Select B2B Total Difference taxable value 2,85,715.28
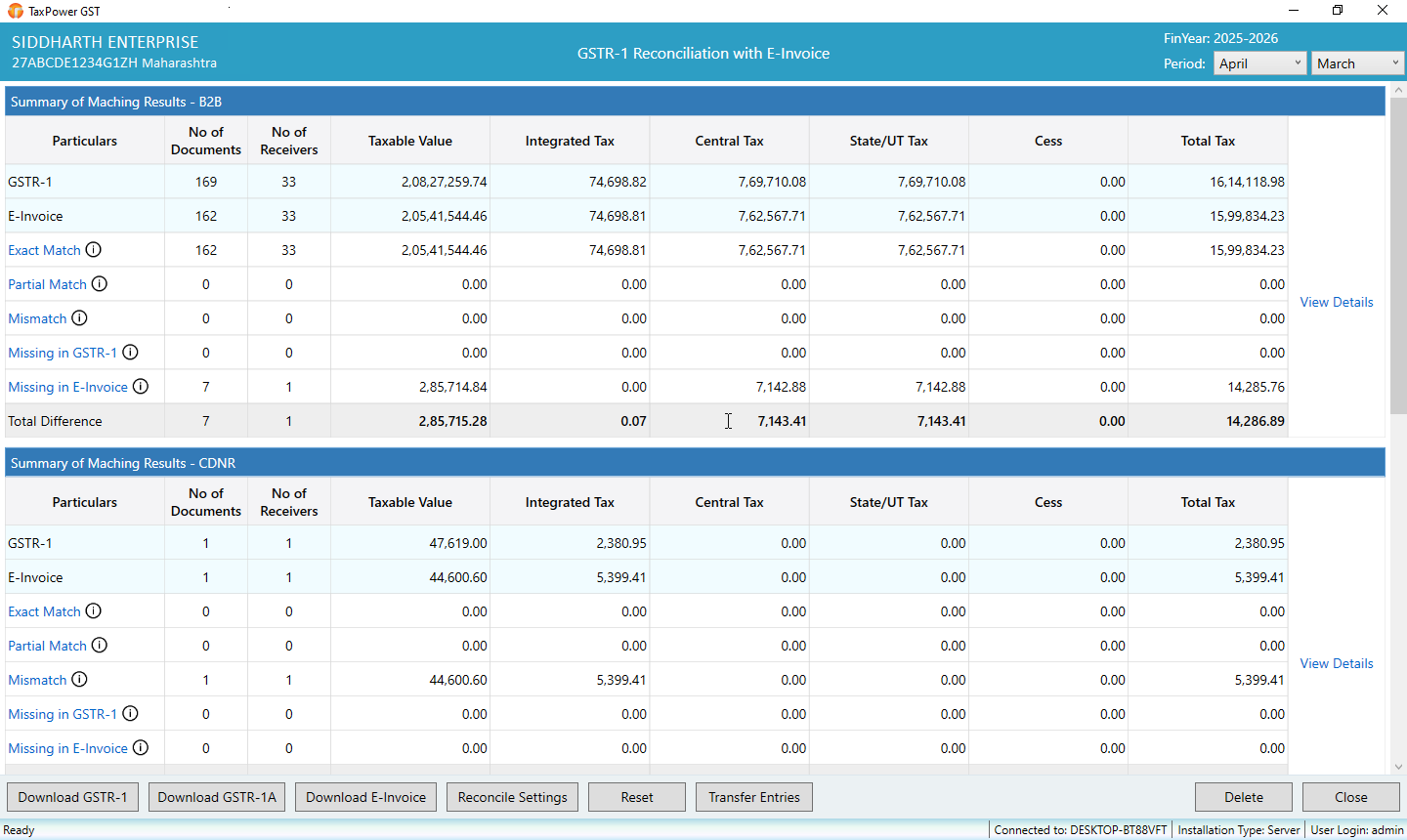 452,421
